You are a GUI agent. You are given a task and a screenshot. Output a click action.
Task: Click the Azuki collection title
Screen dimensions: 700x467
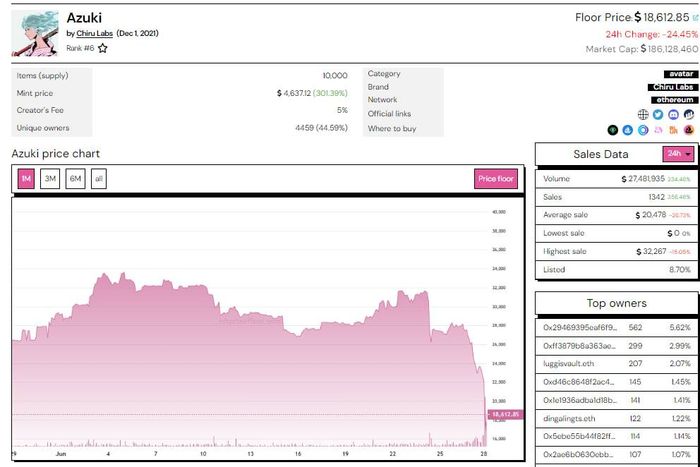pos(84,18)
